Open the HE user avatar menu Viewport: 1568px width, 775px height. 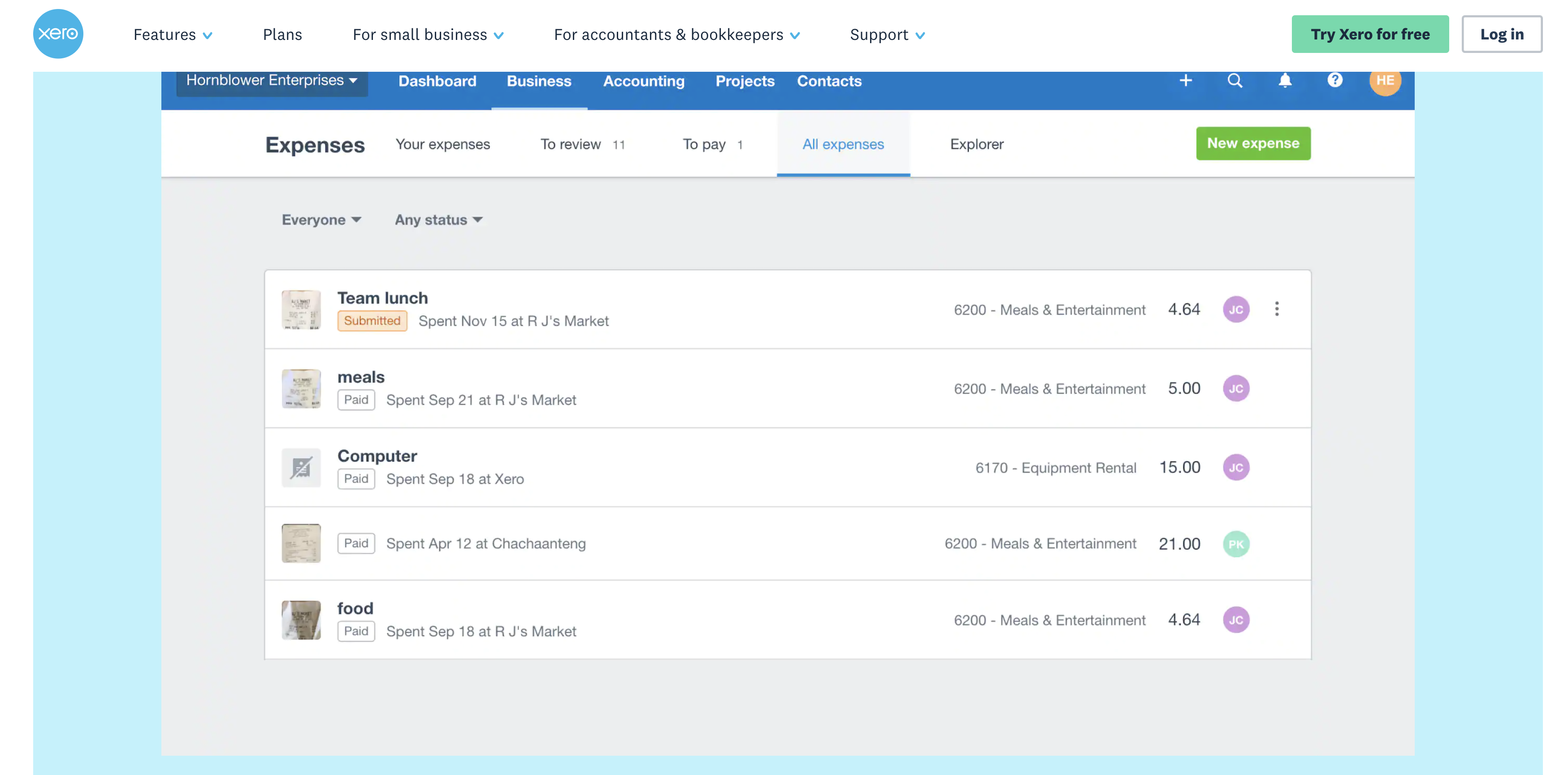coord(1385,81)
